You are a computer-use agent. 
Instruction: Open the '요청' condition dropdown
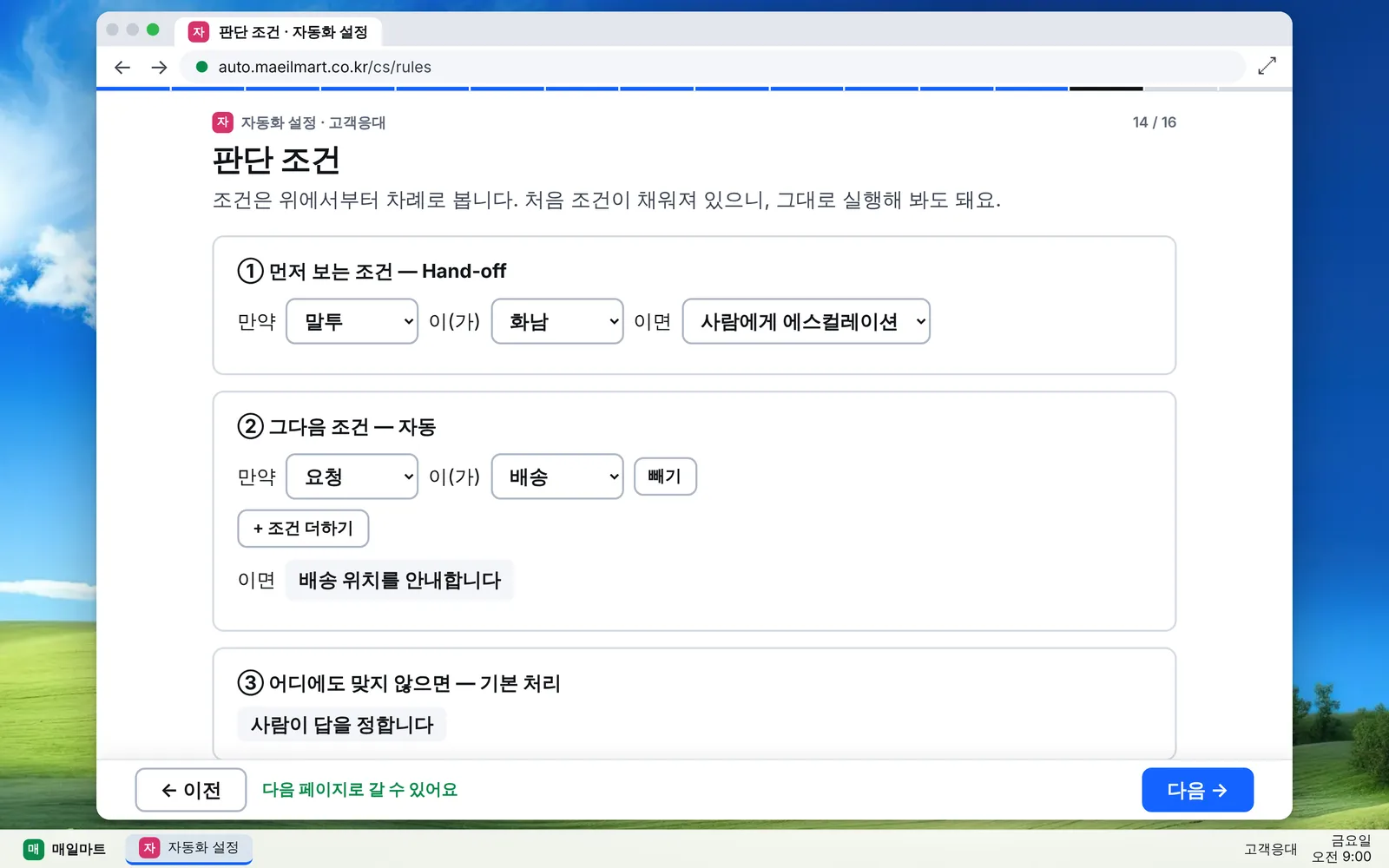352,477
